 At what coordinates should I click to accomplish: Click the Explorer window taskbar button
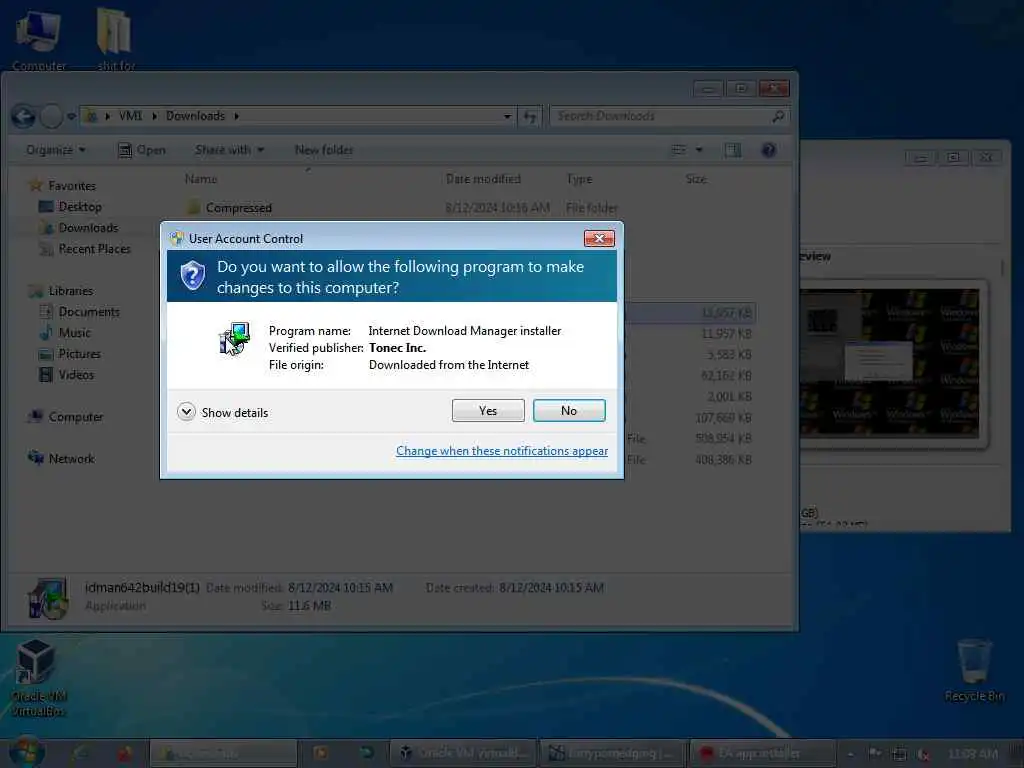tap(223, 753)
